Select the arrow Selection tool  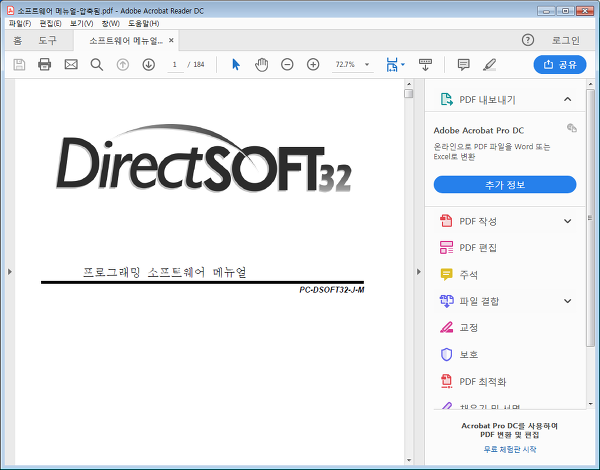[236, 64]
